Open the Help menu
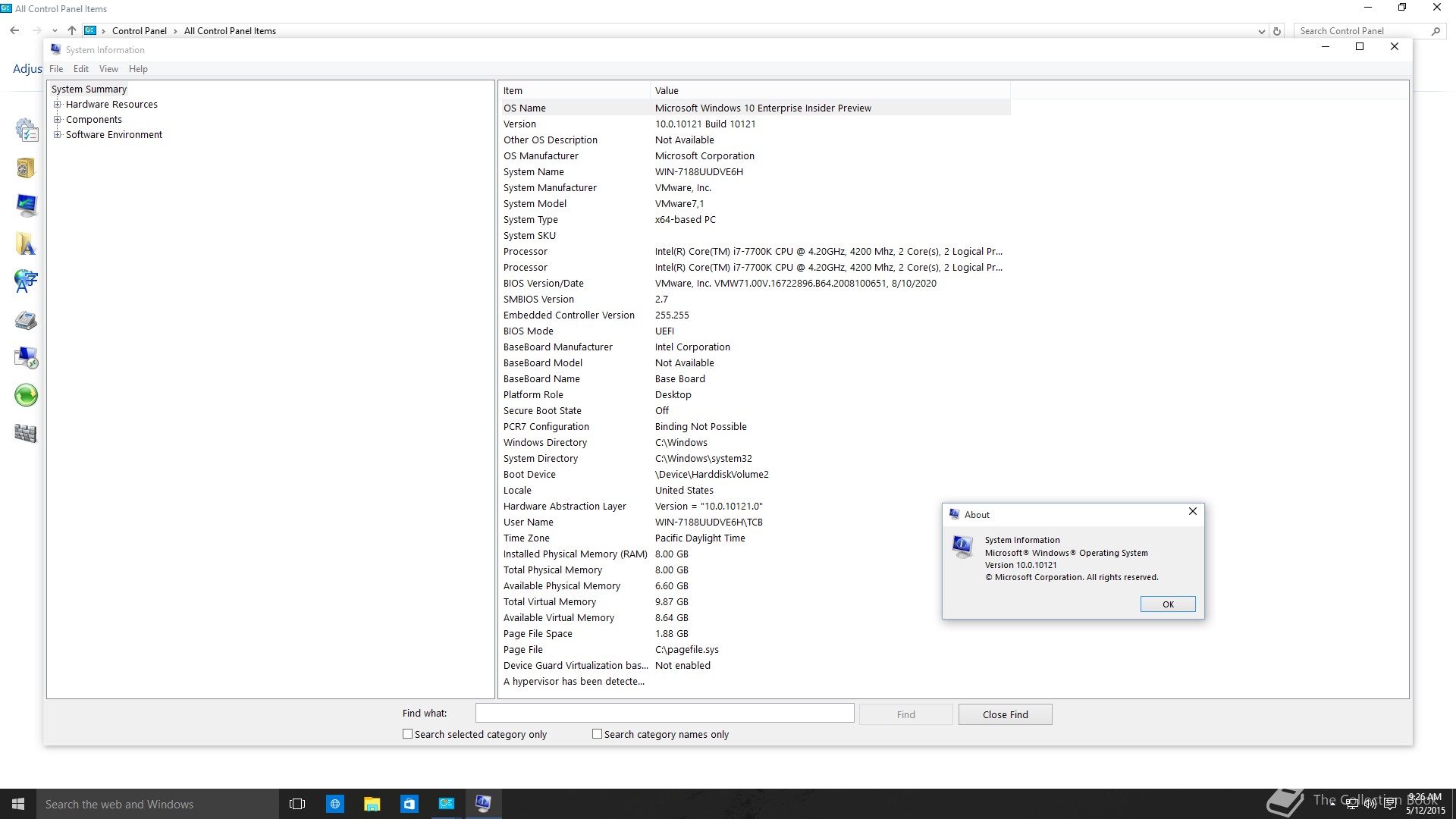 (x=138, y=69)
